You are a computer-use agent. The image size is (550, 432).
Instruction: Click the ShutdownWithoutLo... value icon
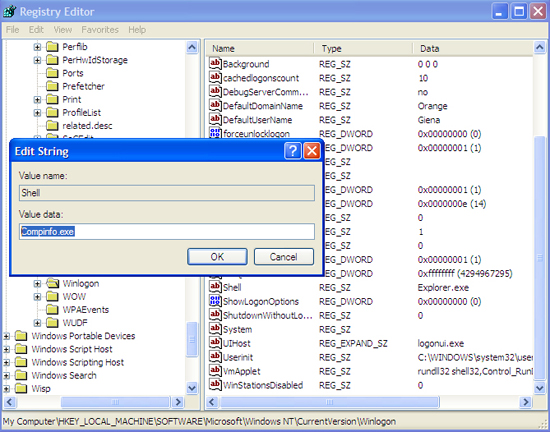[x=215, y=315]
